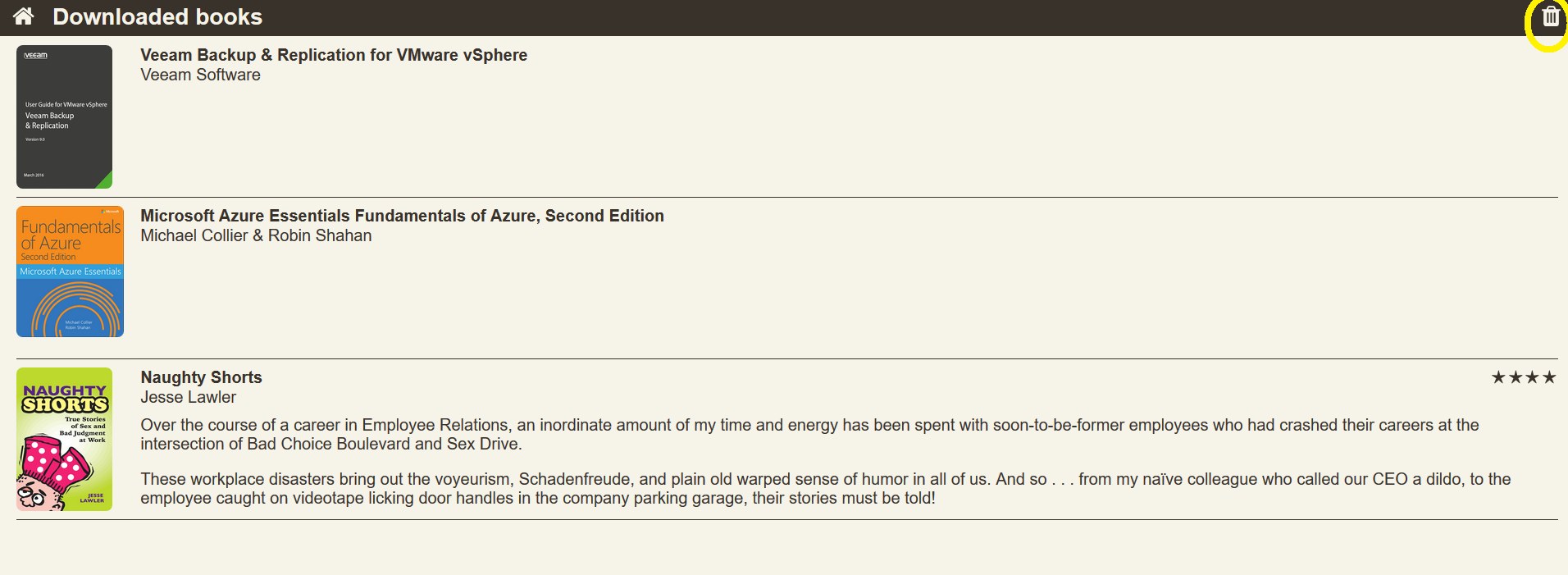The width and height of the screenshot is (1568, 575).
Task: Click empty header bar right of the heading
Action: click(x=820, y=16)
